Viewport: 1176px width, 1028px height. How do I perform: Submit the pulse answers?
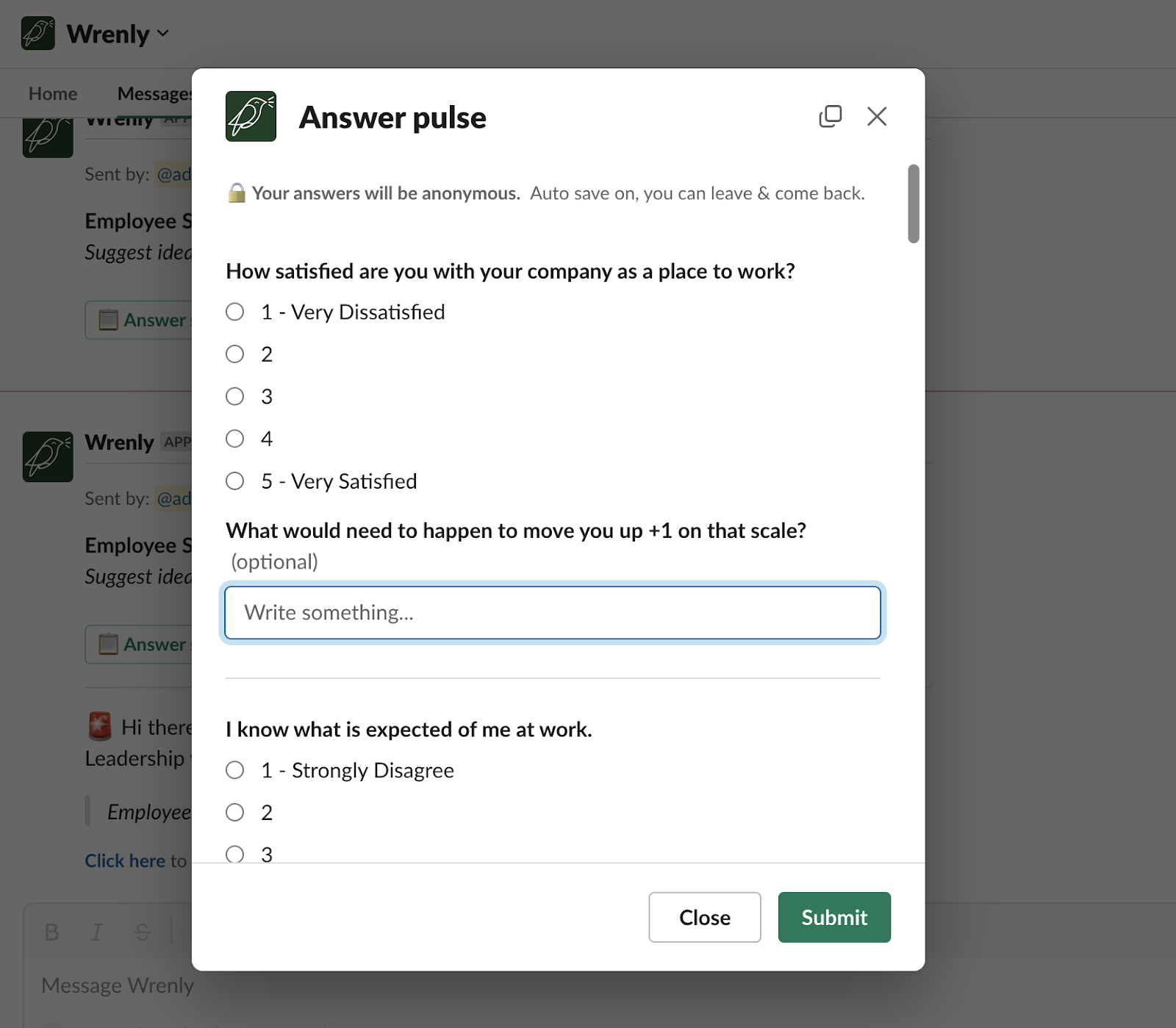pyautogui.click(x=834, y=917)
